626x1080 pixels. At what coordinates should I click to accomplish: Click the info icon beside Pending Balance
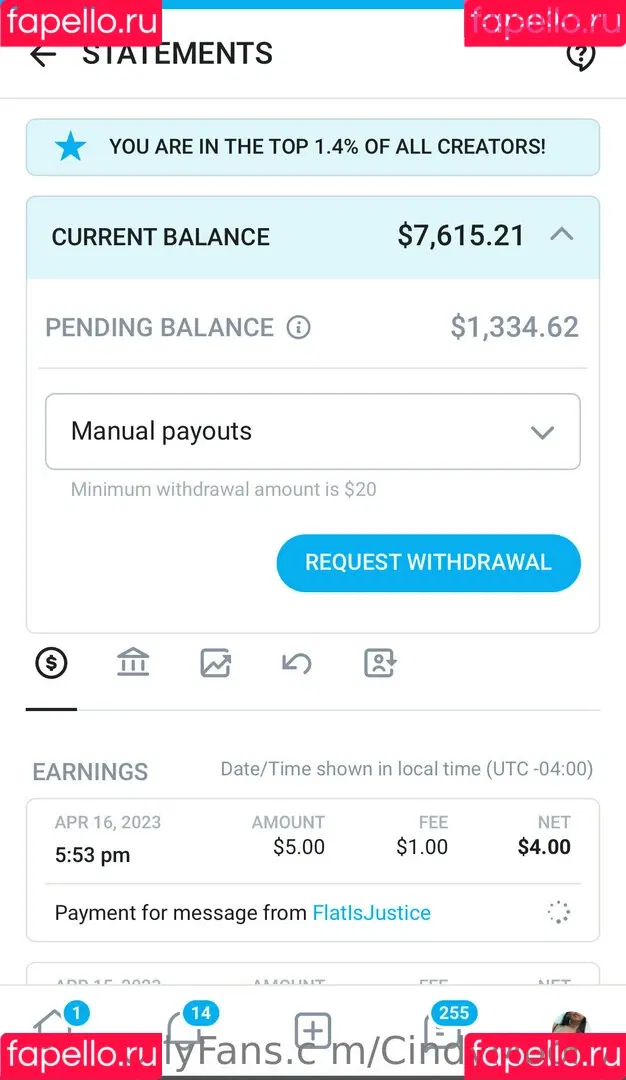click(298, 327)
